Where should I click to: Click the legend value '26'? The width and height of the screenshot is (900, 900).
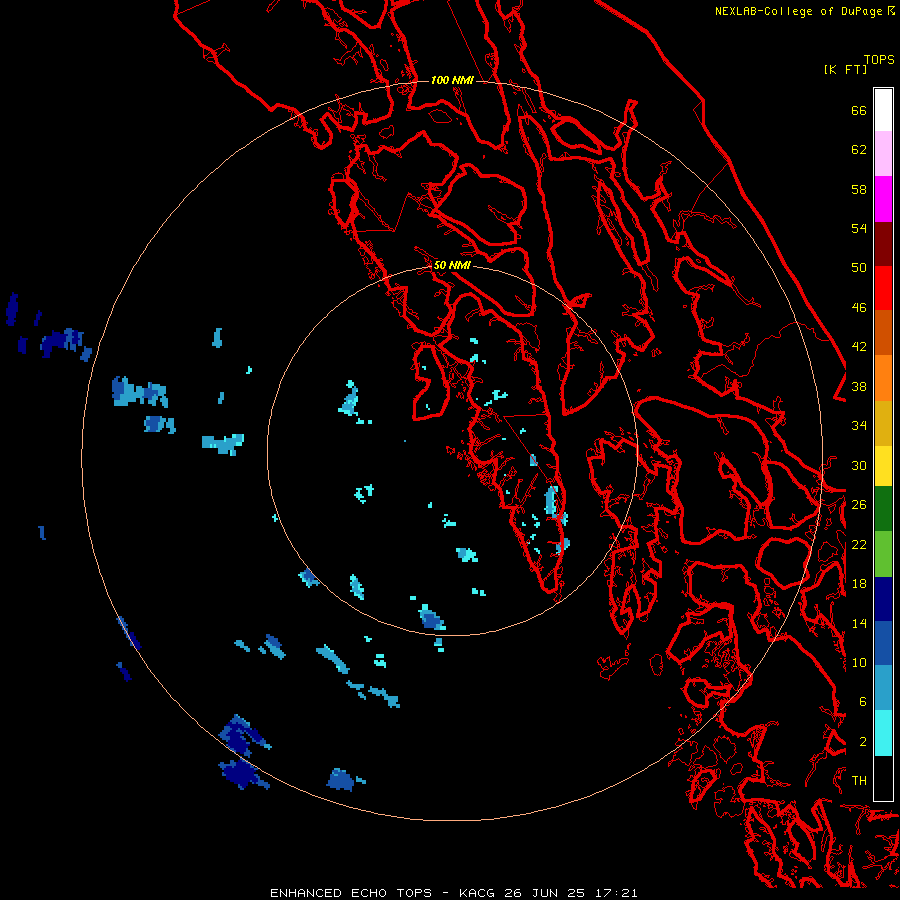tap(859, 505)
